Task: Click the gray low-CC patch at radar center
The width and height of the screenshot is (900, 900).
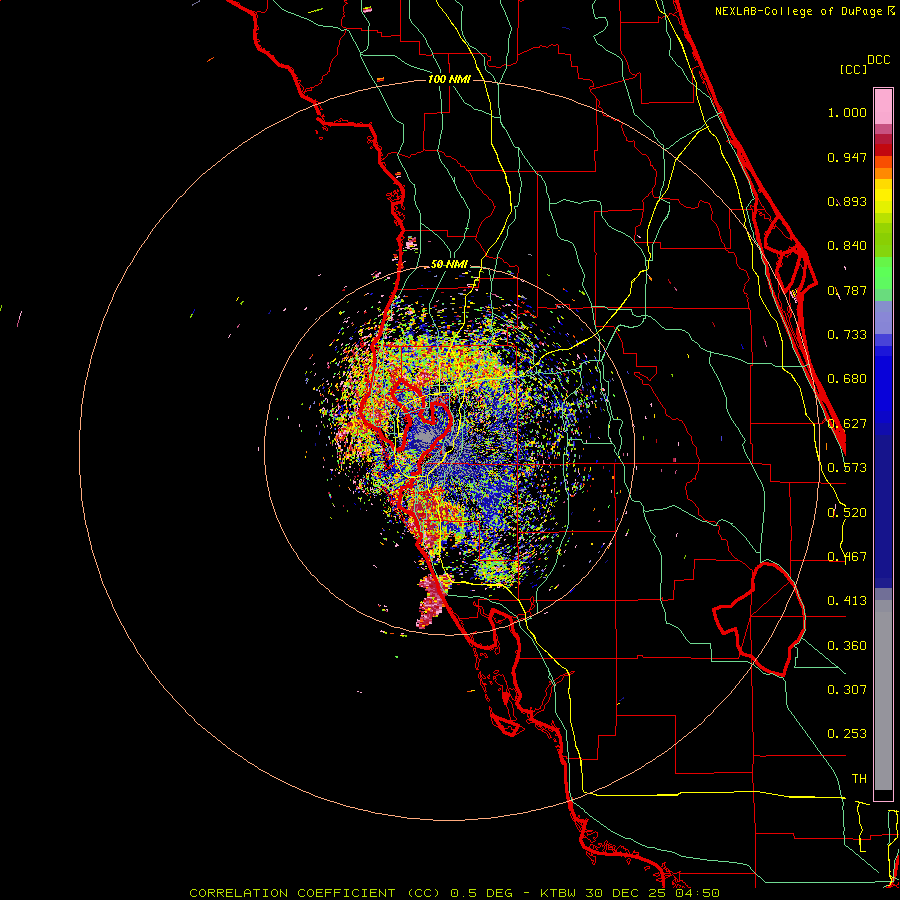Action: coord(426,435)
